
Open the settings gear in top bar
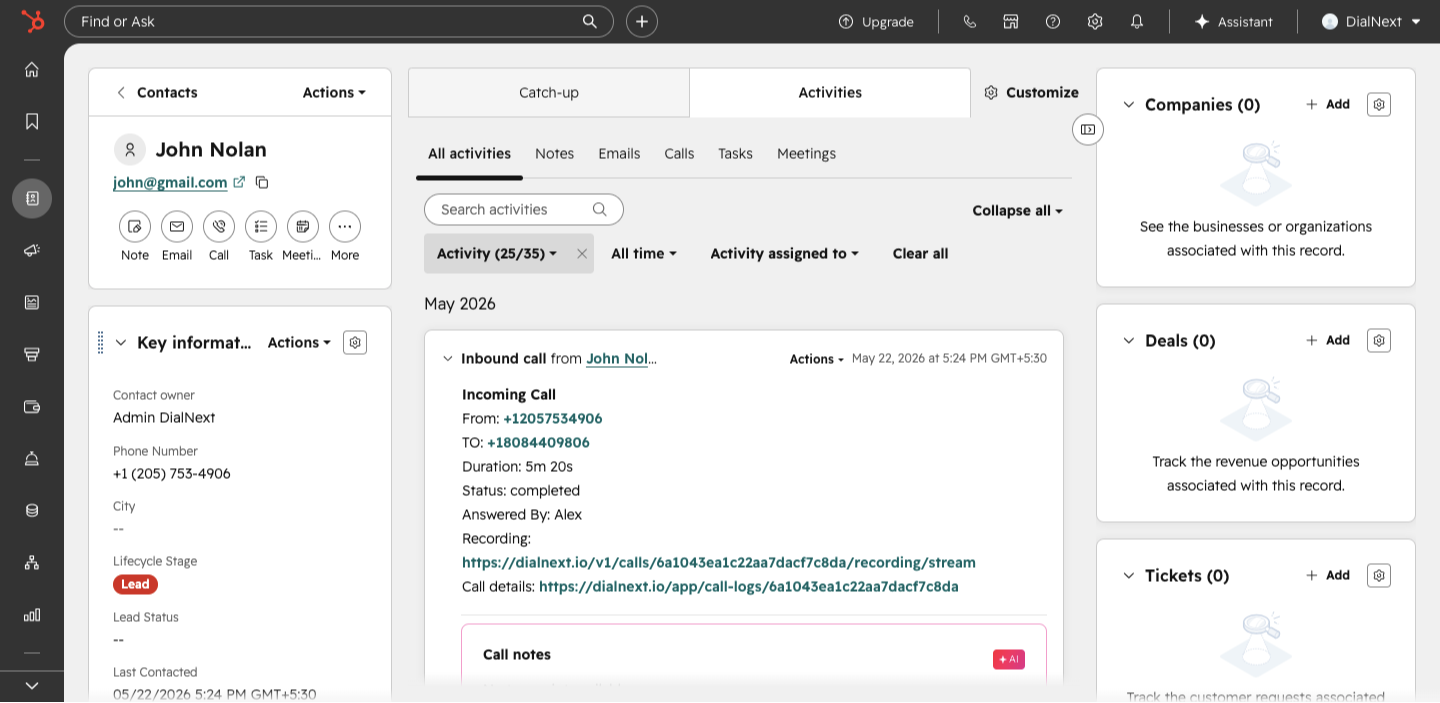(x=1095, y=21)
